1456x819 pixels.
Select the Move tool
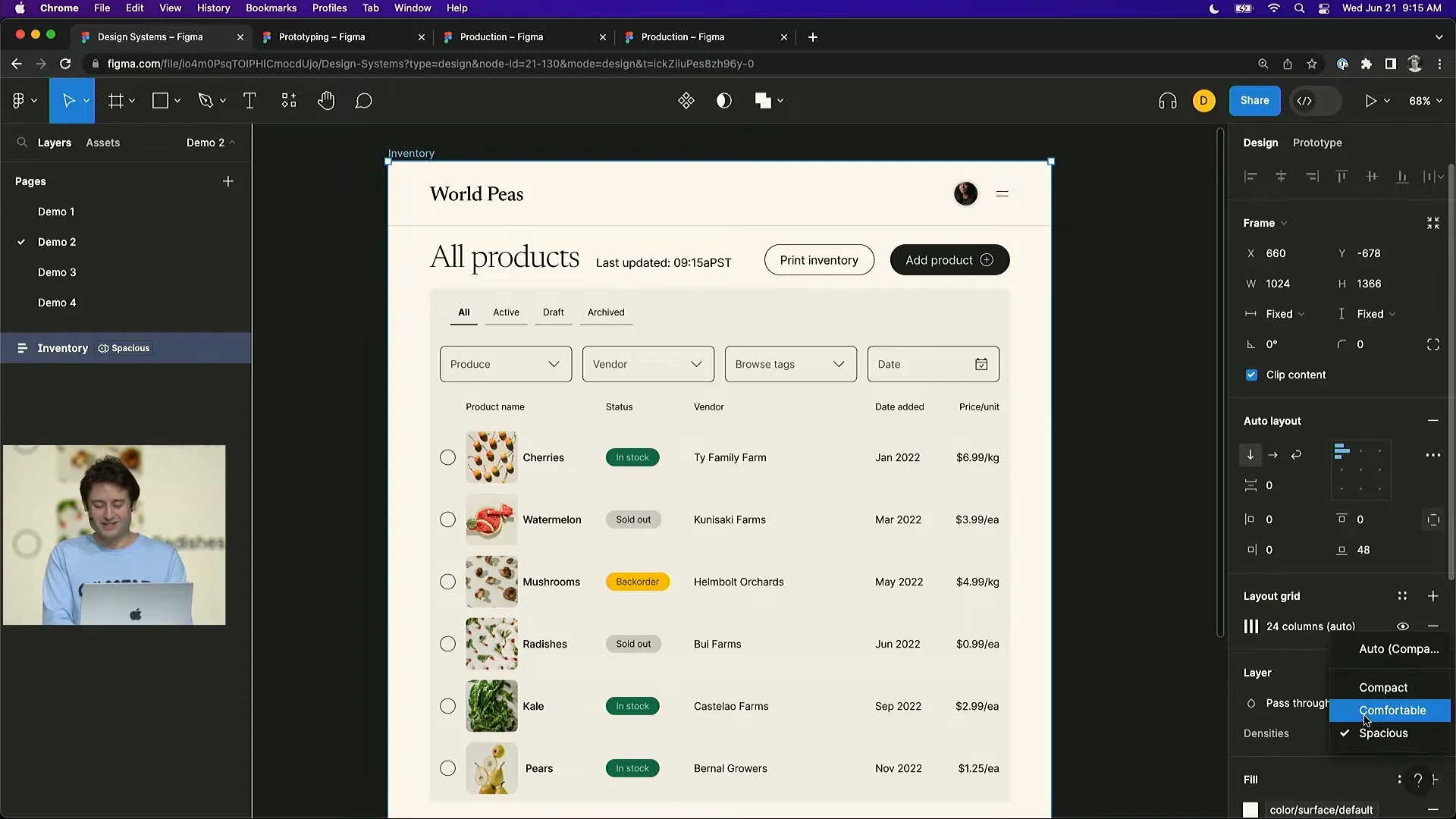[68, 101]
